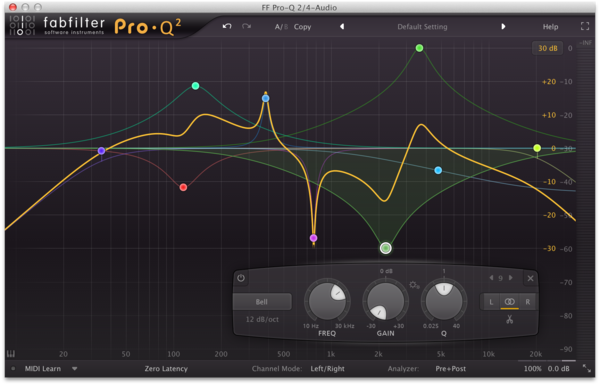Click the FREQ knob
This screenshot has width=600, height=385.
327,301
